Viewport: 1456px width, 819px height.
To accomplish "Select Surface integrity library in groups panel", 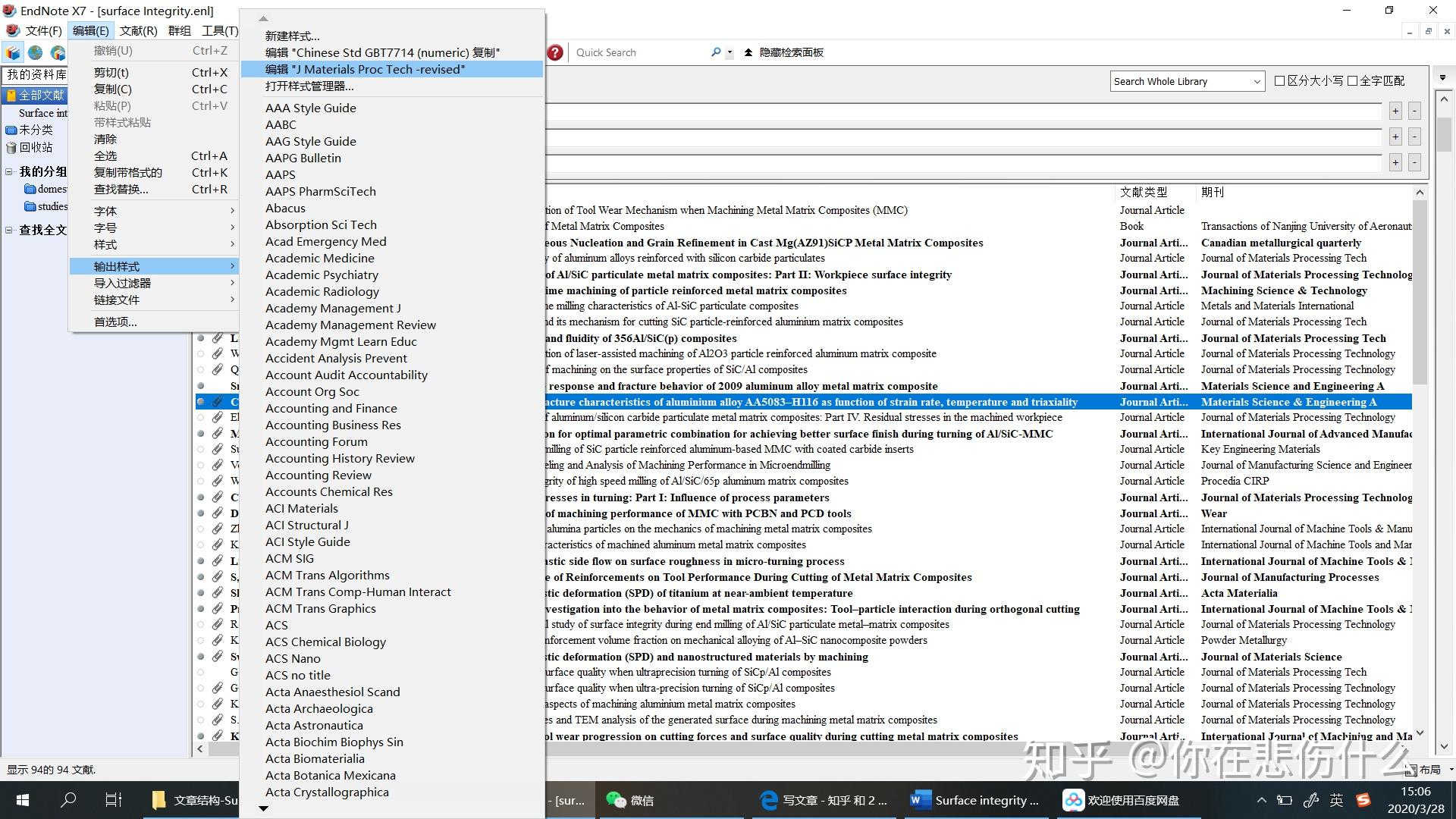I will click(x=42, y=113).
